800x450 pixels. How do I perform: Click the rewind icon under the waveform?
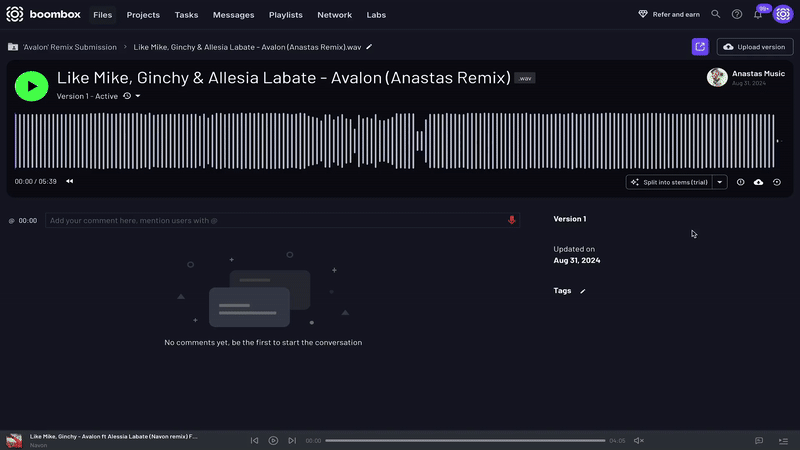click(x=69, y=182)
